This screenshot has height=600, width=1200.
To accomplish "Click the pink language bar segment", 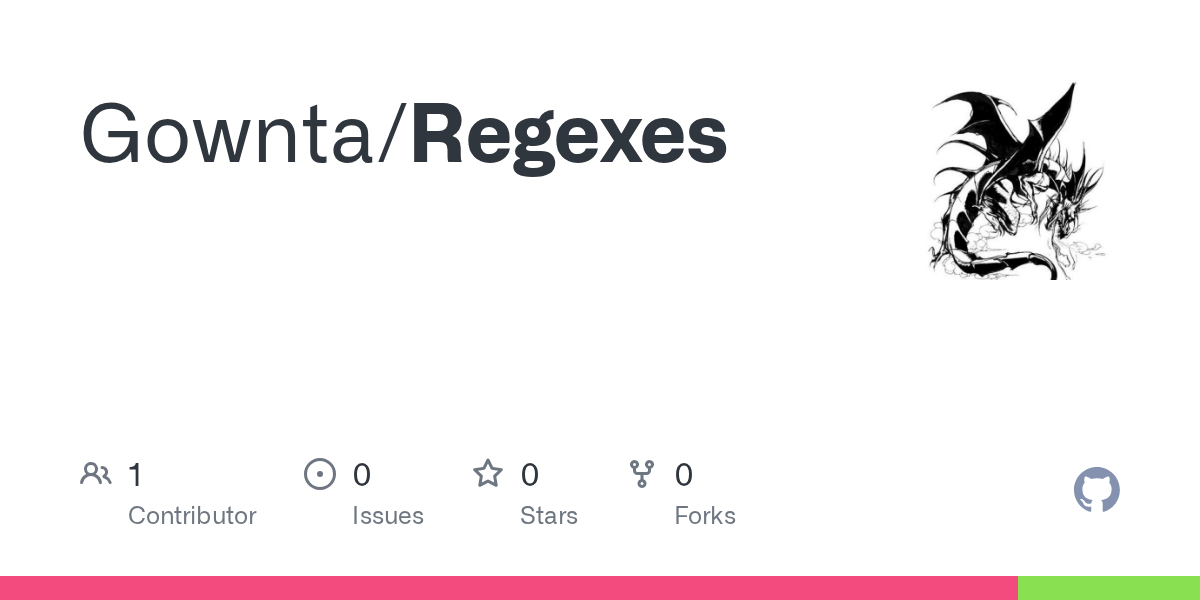I will pos(509,588).
